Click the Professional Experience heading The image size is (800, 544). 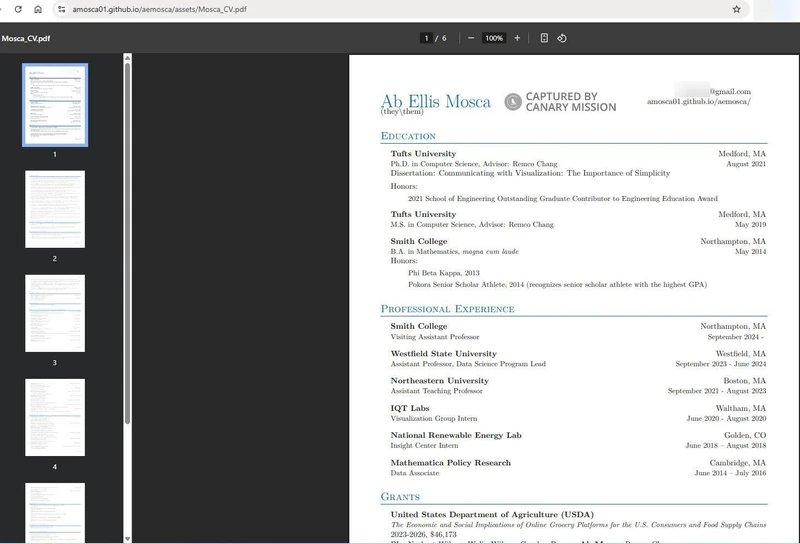[447, 309]
